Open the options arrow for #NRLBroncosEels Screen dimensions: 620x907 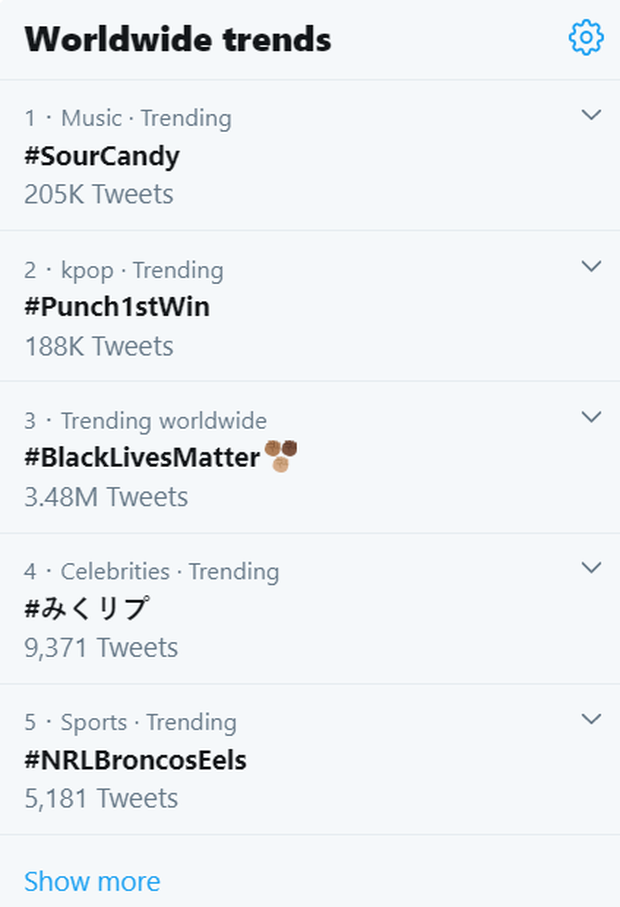pyautogui.click(x=591, y=719)
